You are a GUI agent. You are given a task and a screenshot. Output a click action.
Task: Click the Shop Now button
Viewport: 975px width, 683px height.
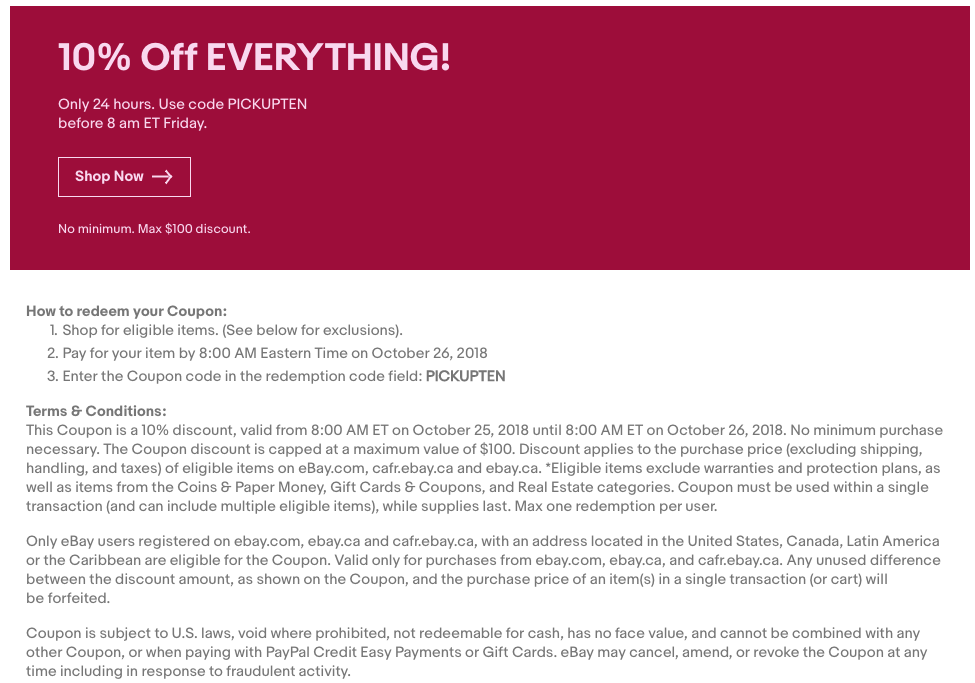[124, 177]
